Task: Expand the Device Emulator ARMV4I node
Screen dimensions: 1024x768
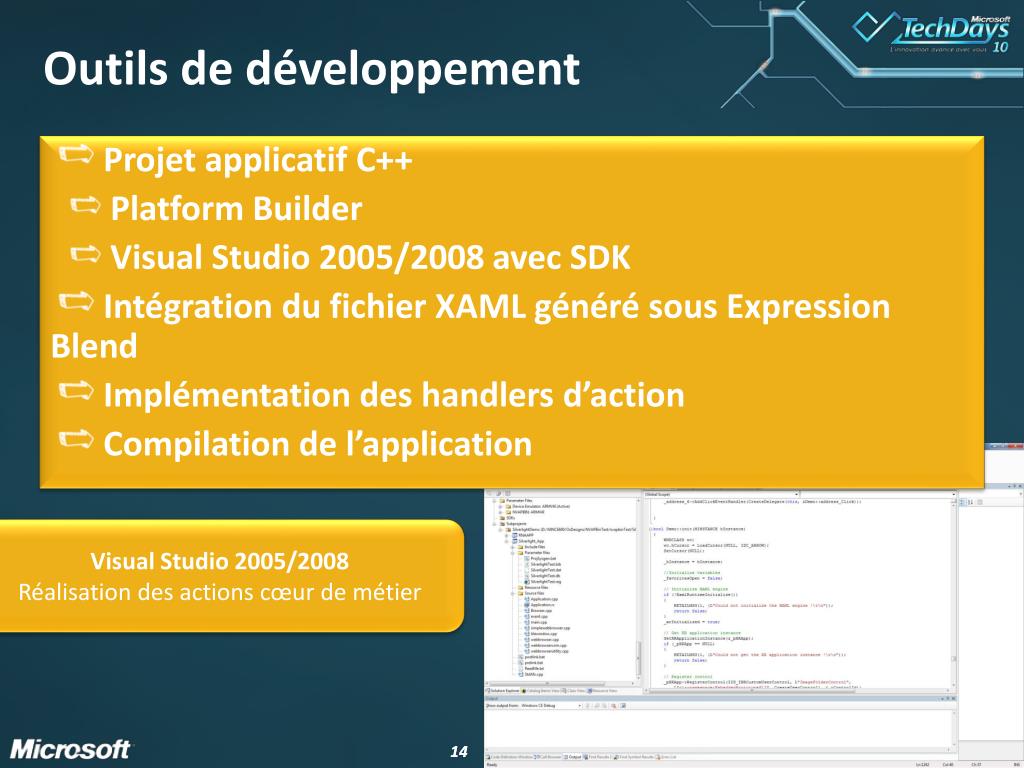Action: [x=501, y=507]
